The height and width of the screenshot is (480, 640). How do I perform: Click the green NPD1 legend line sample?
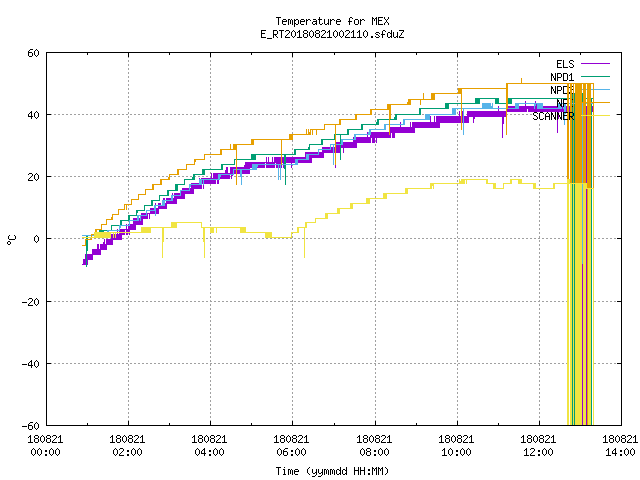pos(595,76)
